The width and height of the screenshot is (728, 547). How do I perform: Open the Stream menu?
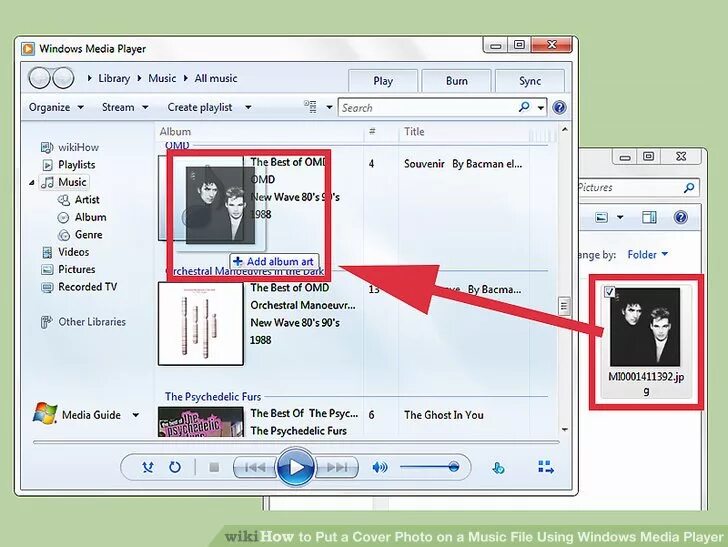[125, 107]
